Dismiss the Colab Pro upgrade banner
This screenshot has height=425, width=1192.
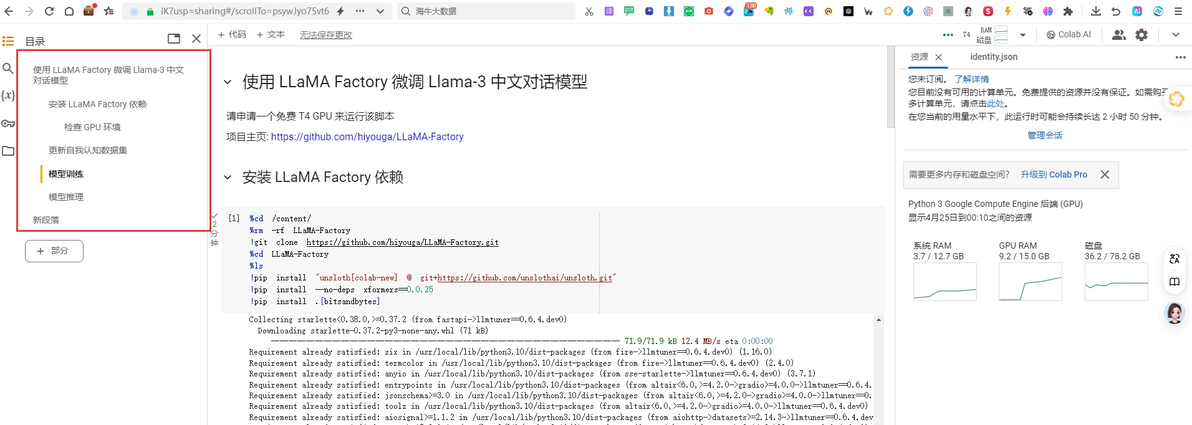(1105, 174)
